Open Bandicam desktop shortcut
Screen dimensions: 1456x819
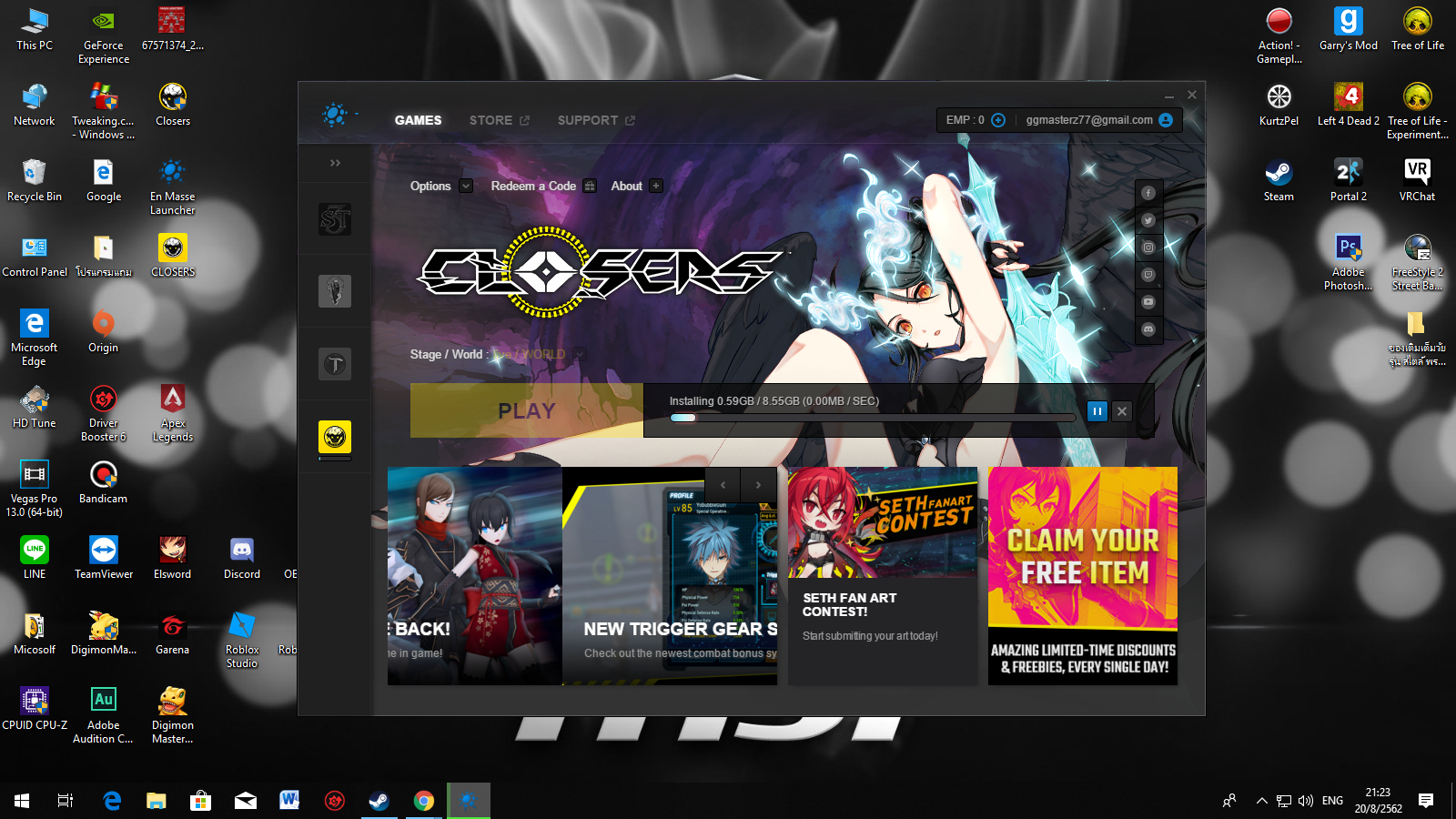pos(104,482)
